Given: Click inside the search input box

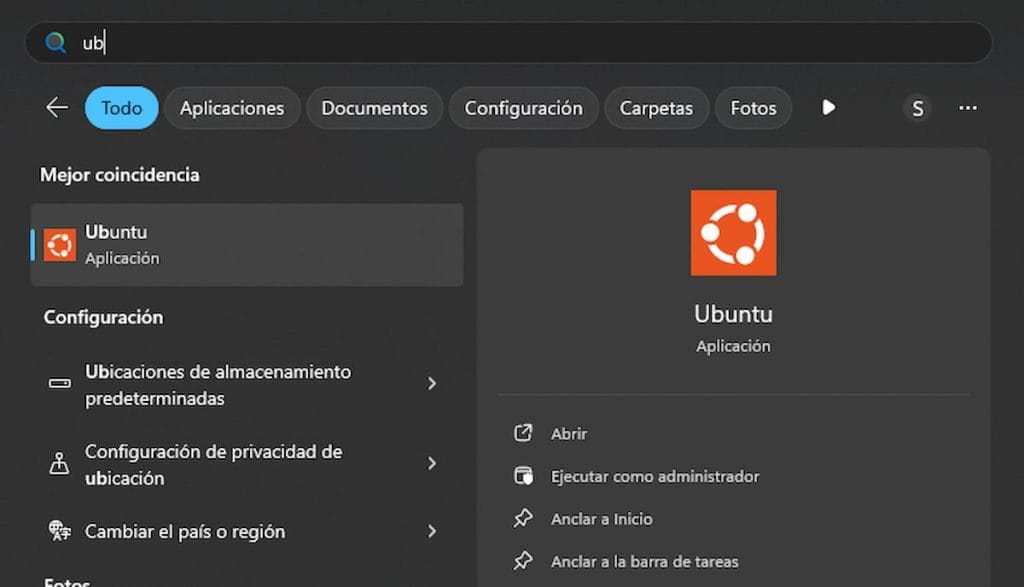Looking at the screenshot, I should tap(400, 43).
